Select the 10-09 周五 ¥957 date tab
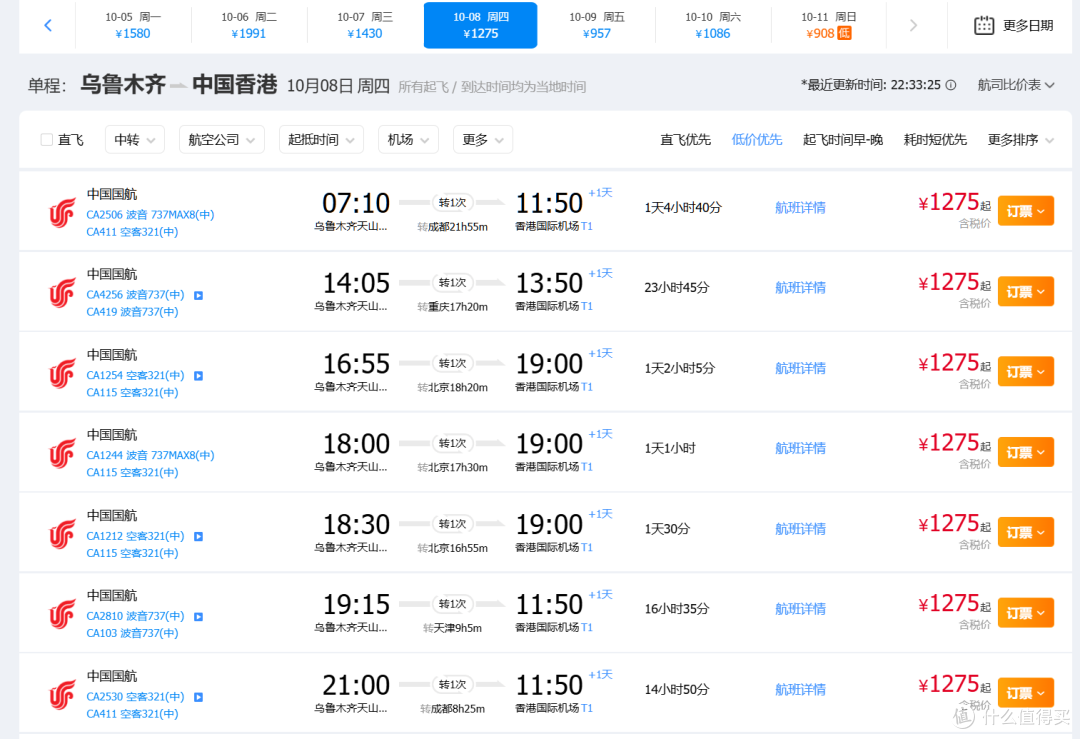Viewport: 1080px width, 739px height. [x=596, y=25]
